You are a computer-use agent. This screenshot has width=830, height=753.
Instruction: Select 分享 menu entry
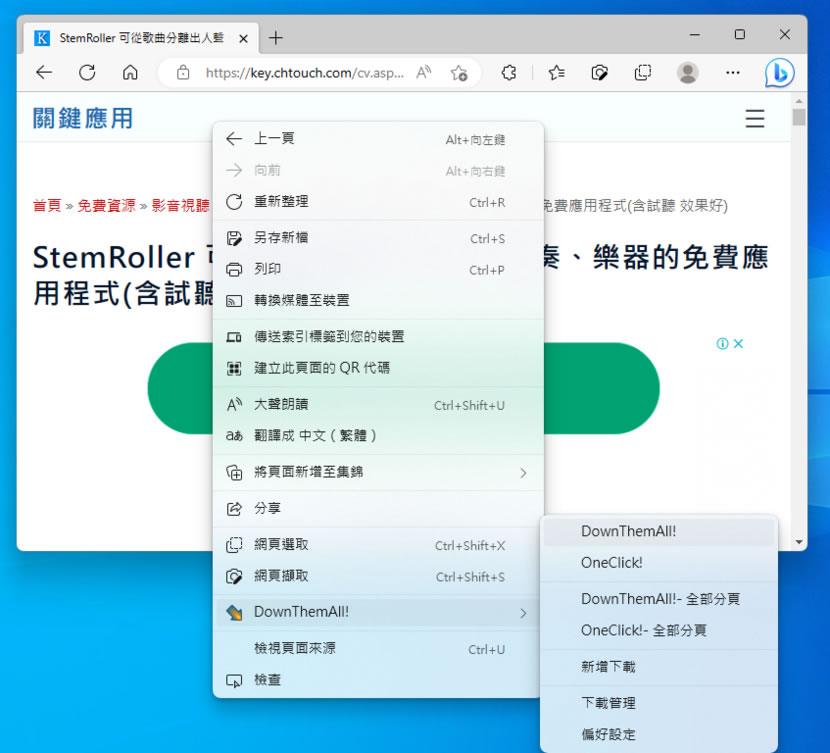[378, 509]
